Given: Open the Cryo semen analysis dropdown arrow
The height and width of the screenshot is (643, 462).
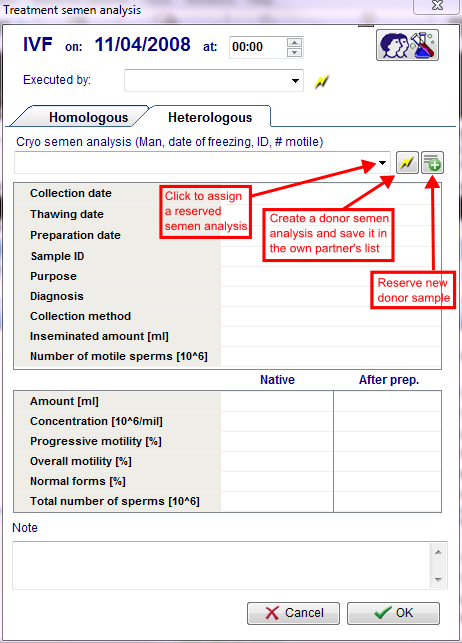Looking at the screenshot, I should tap(382, 163).
